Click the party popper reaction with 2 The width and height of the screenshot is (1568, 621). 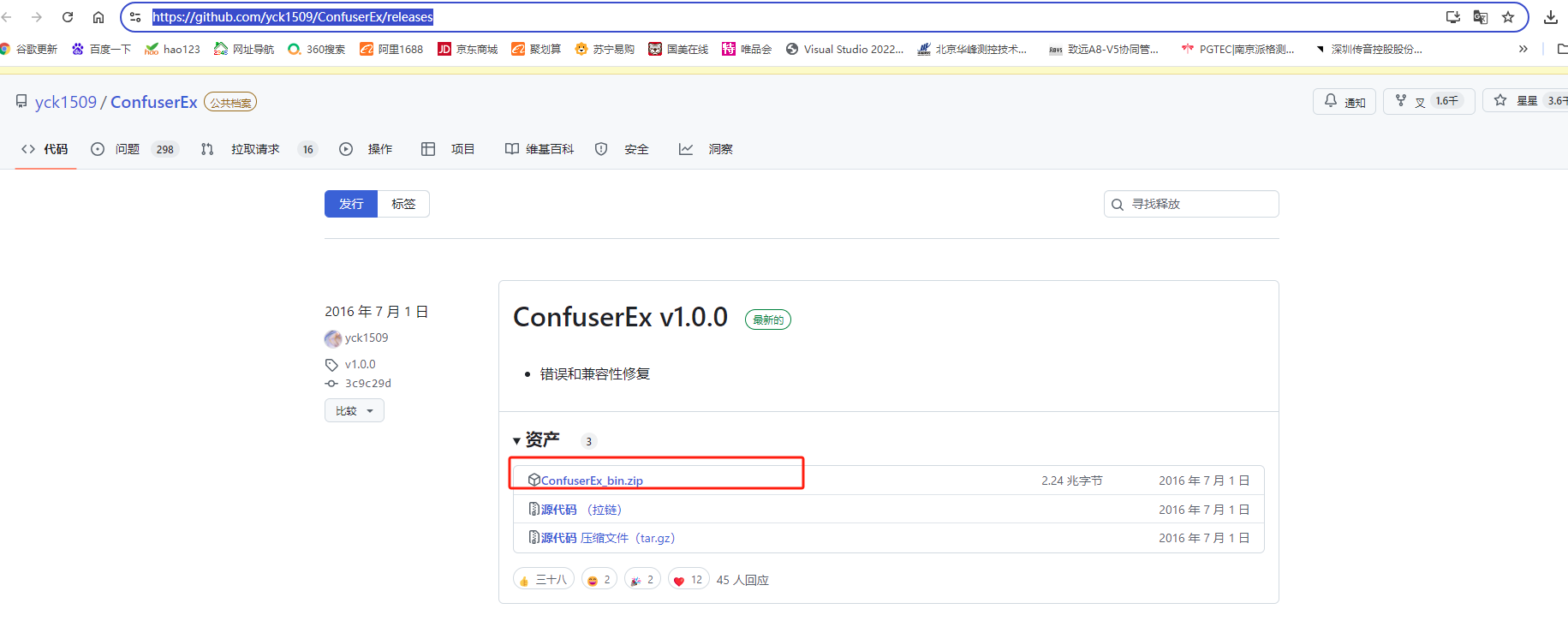point(642,579)
